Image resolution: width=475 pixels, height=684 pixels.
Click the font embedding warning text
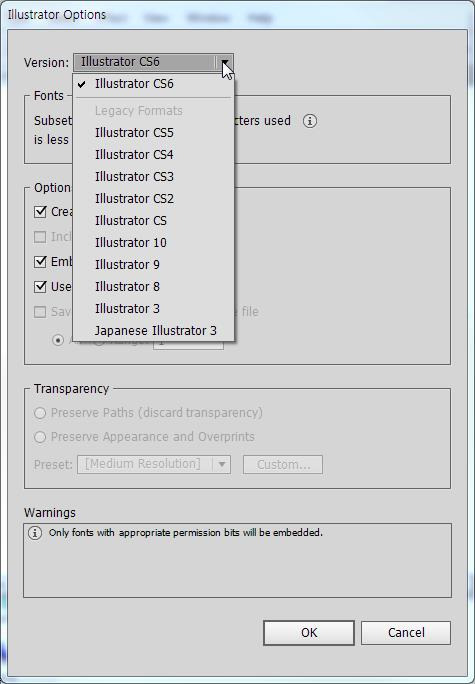tap(186, 533)
